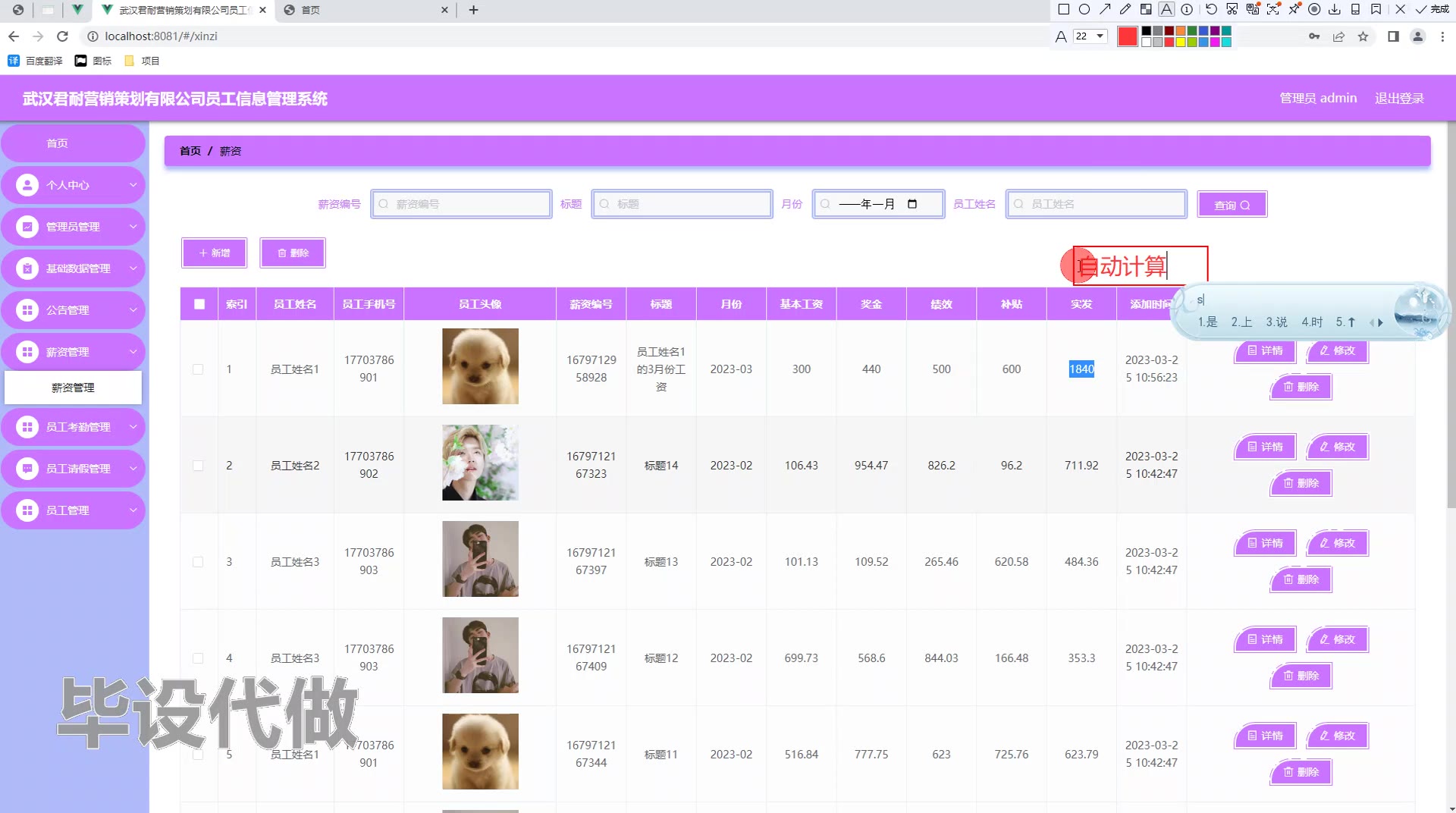The width and height of the screenshot is (1456, 813).
Task: Go to 首页 in the sidebar
Action: click(x=58, y=143)
